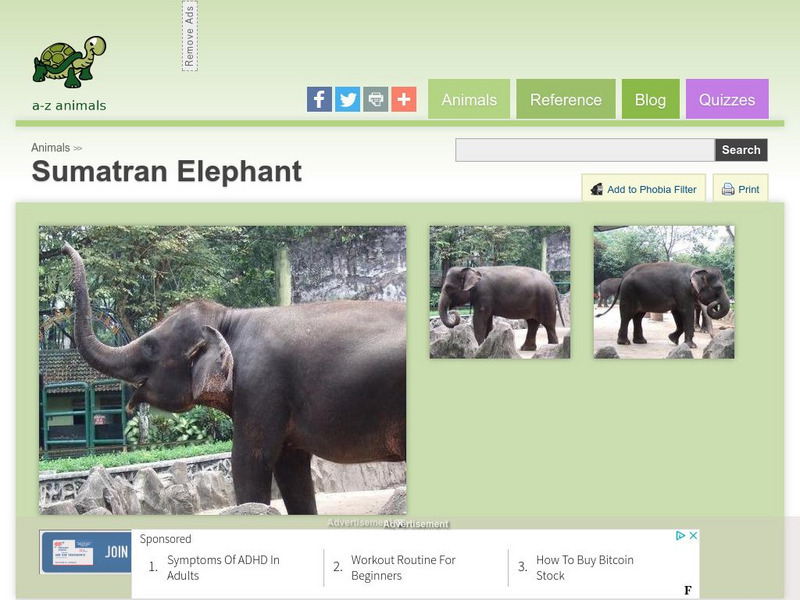Image resolution: width=800 pixels, height=600 pixels.
Task: Open the Animals menu tab
Action: coord(469,99)
